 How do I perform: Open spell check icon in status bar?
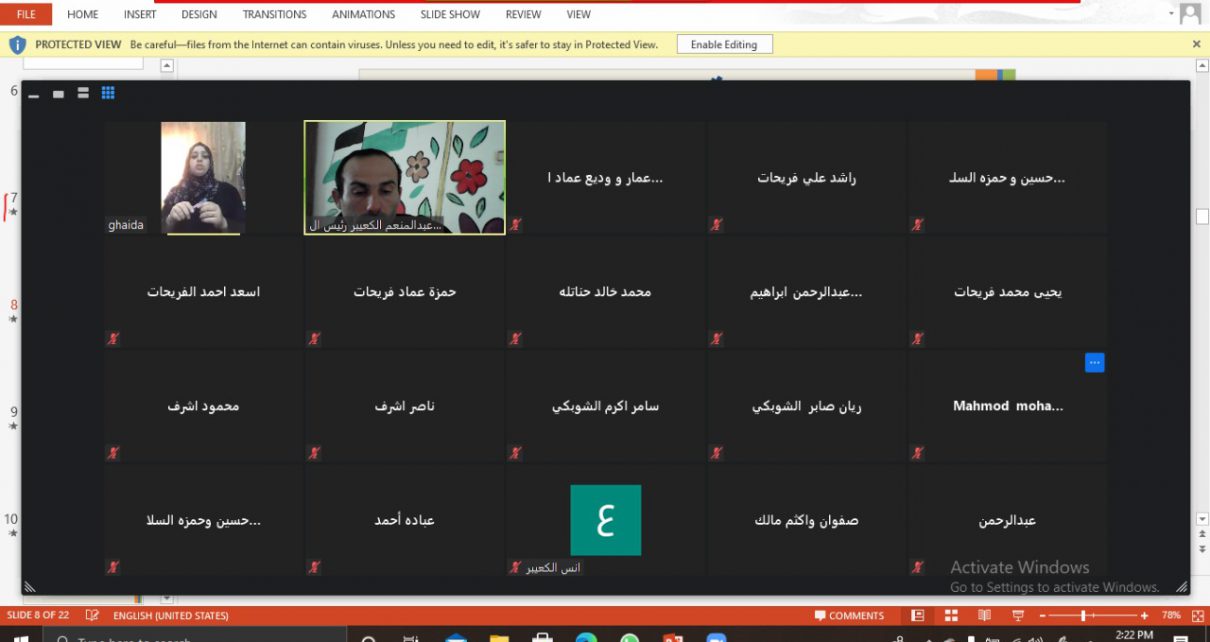click(x=92, y=616)
